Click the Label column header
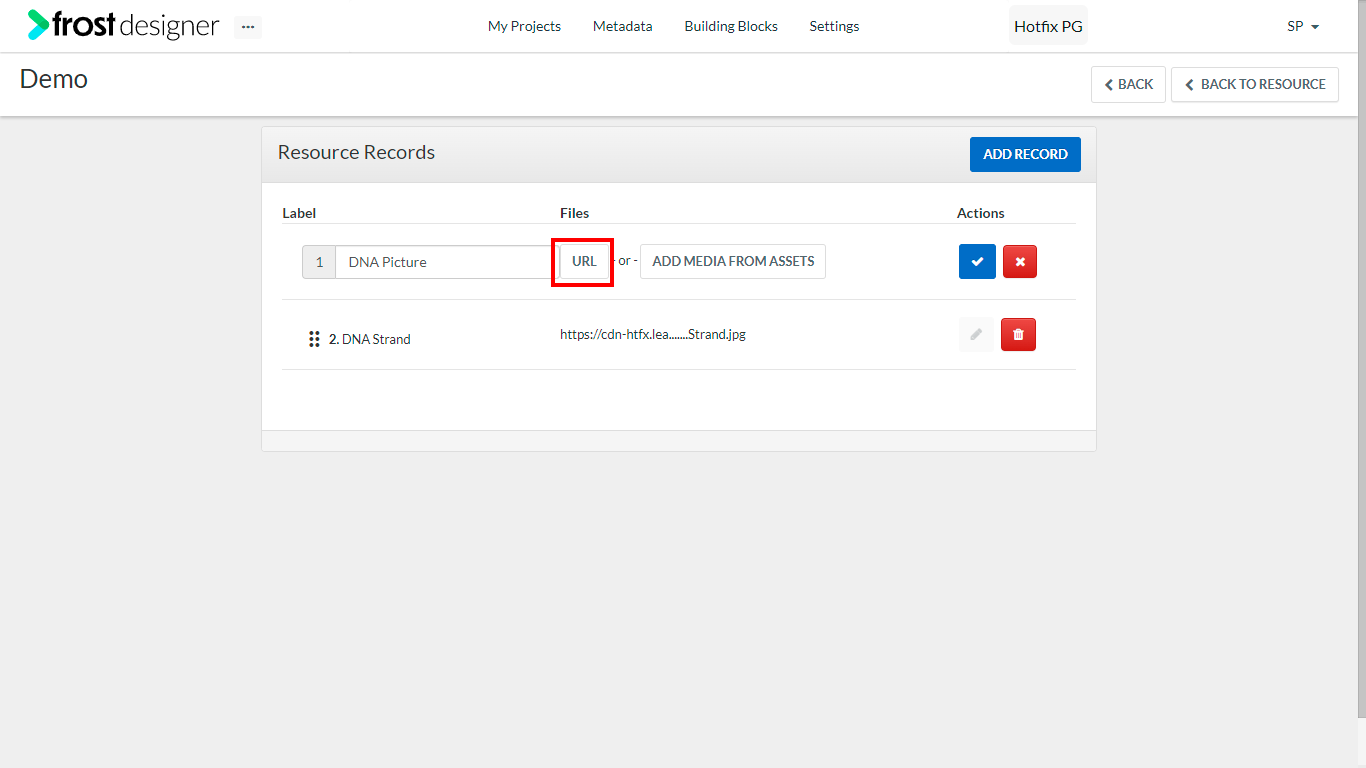 tap(299, 213)
